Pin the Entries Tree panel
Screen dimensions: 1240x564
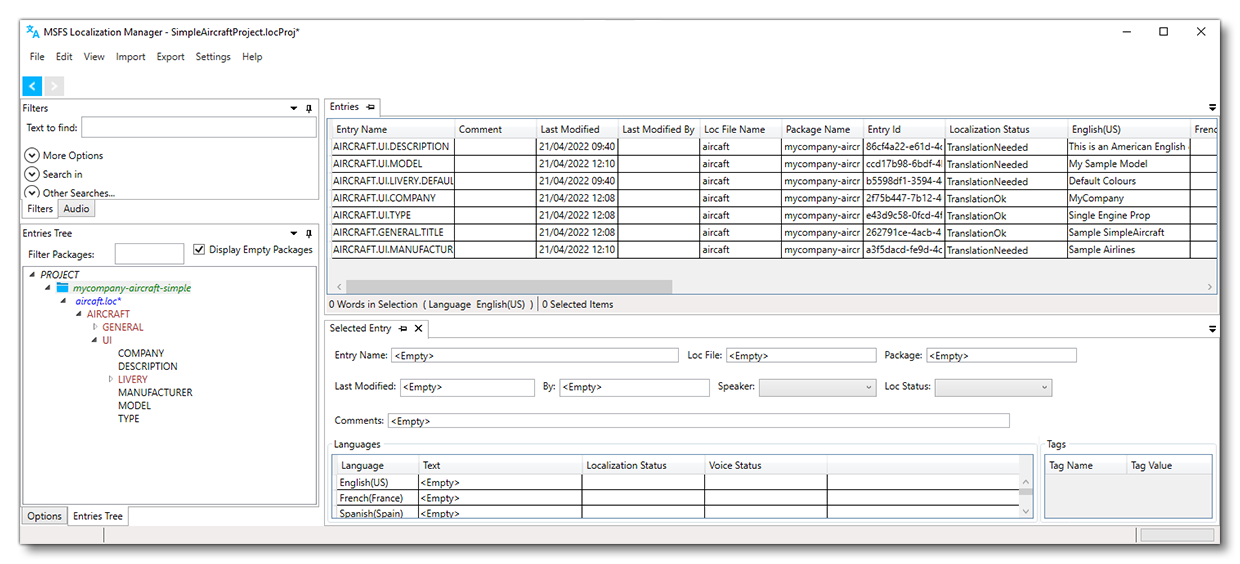[x=309, y=233]
